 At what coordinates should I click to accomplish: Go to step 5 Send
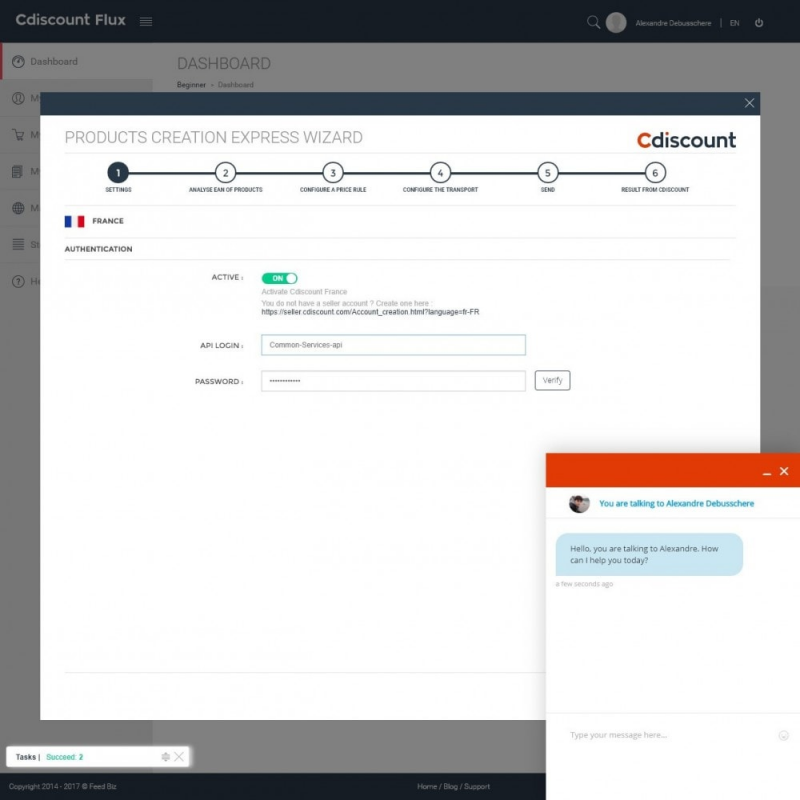(547, 173)
